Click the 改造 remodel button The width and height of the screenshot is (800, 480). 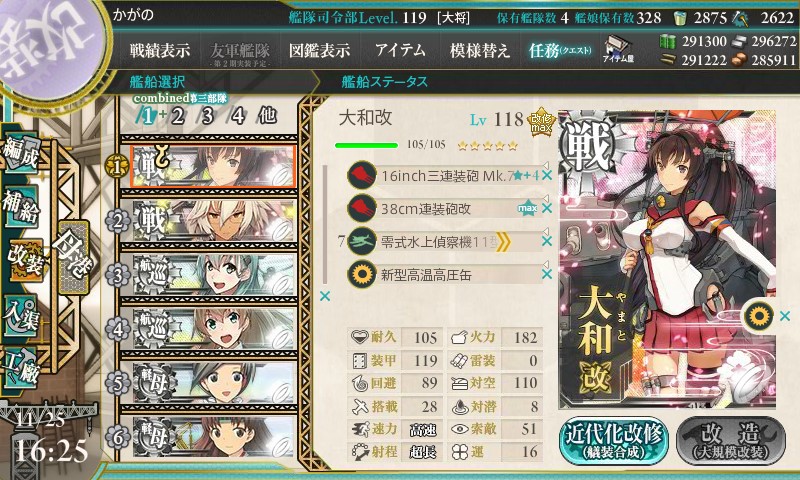pos(731,442)
